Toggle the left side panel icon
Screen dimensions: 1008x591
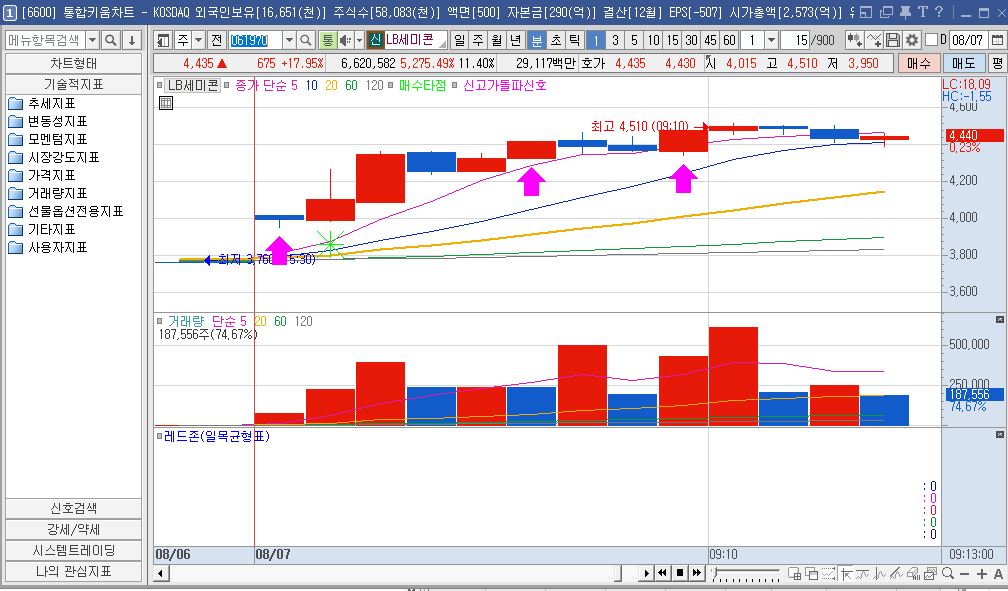[163, 41]
